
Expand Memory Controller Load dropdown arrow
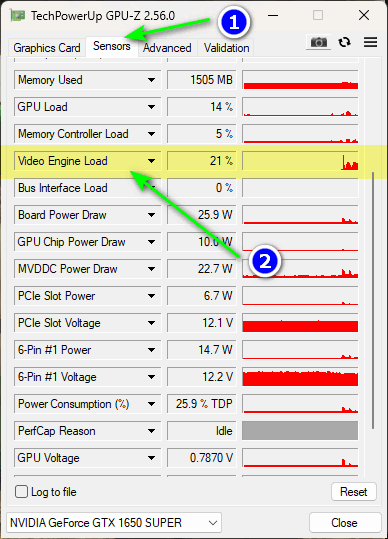151,134
